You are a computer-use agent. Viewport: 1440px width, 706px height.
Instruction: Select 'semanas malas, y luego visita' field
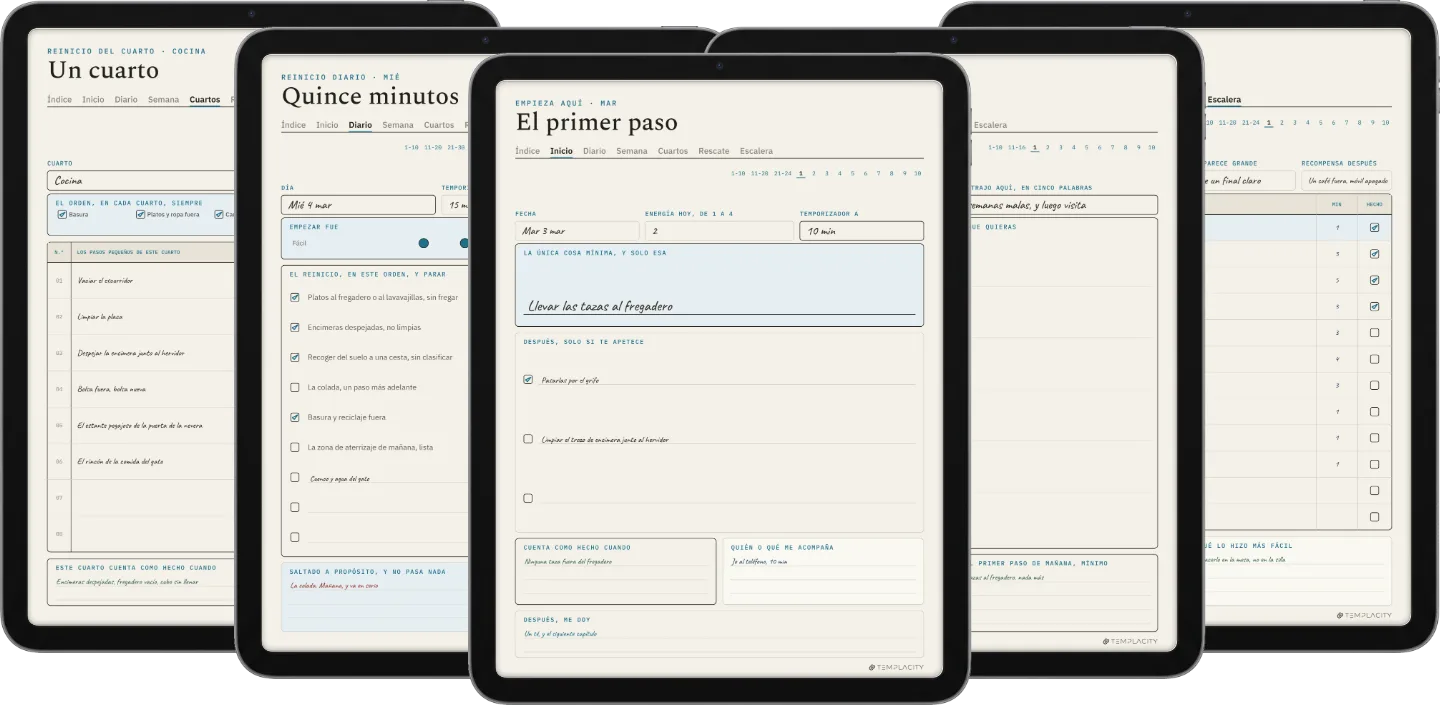(1063, 205)
